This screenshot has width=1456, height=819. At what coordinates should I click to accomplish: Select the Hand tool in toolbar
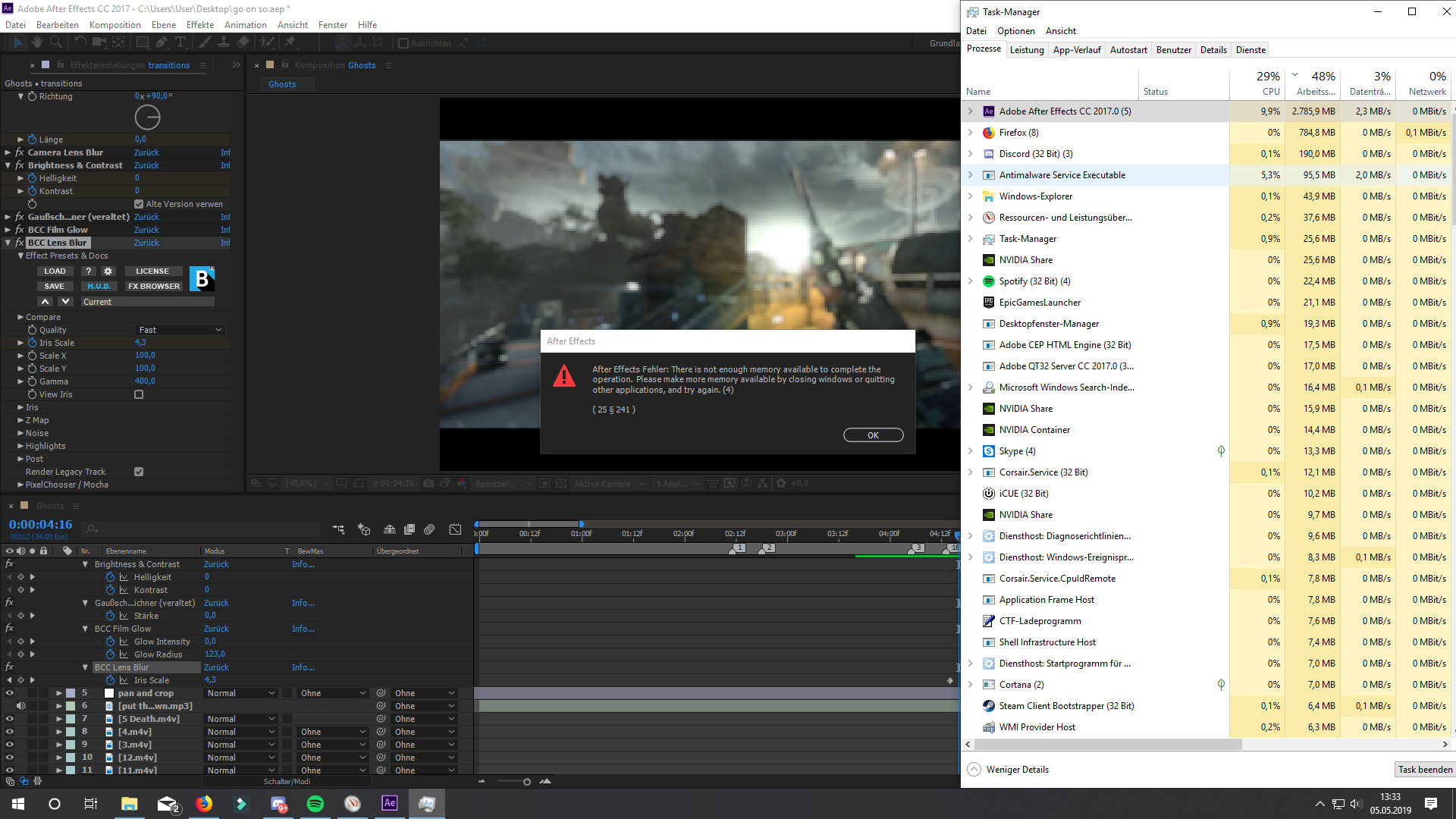36,43
